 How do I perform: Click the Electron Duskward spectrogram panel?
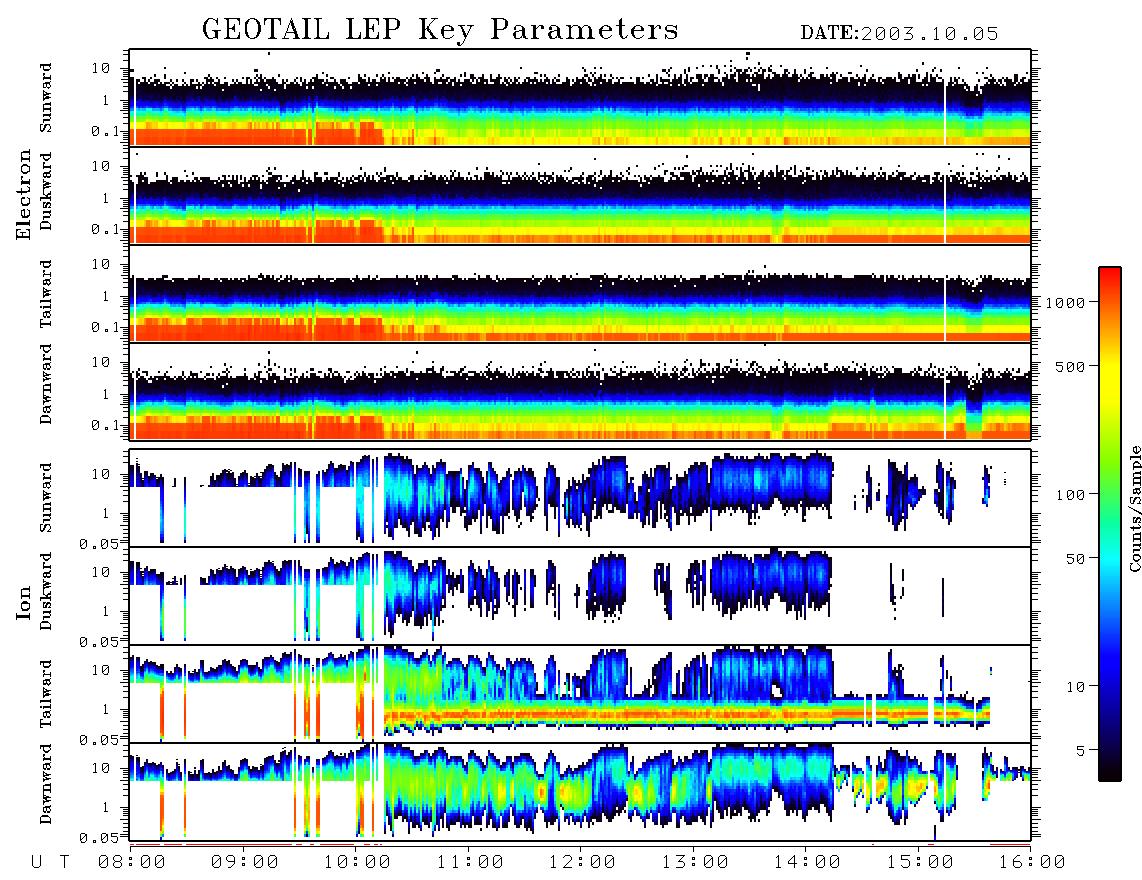pyautogui.click(x=580, y=195)
